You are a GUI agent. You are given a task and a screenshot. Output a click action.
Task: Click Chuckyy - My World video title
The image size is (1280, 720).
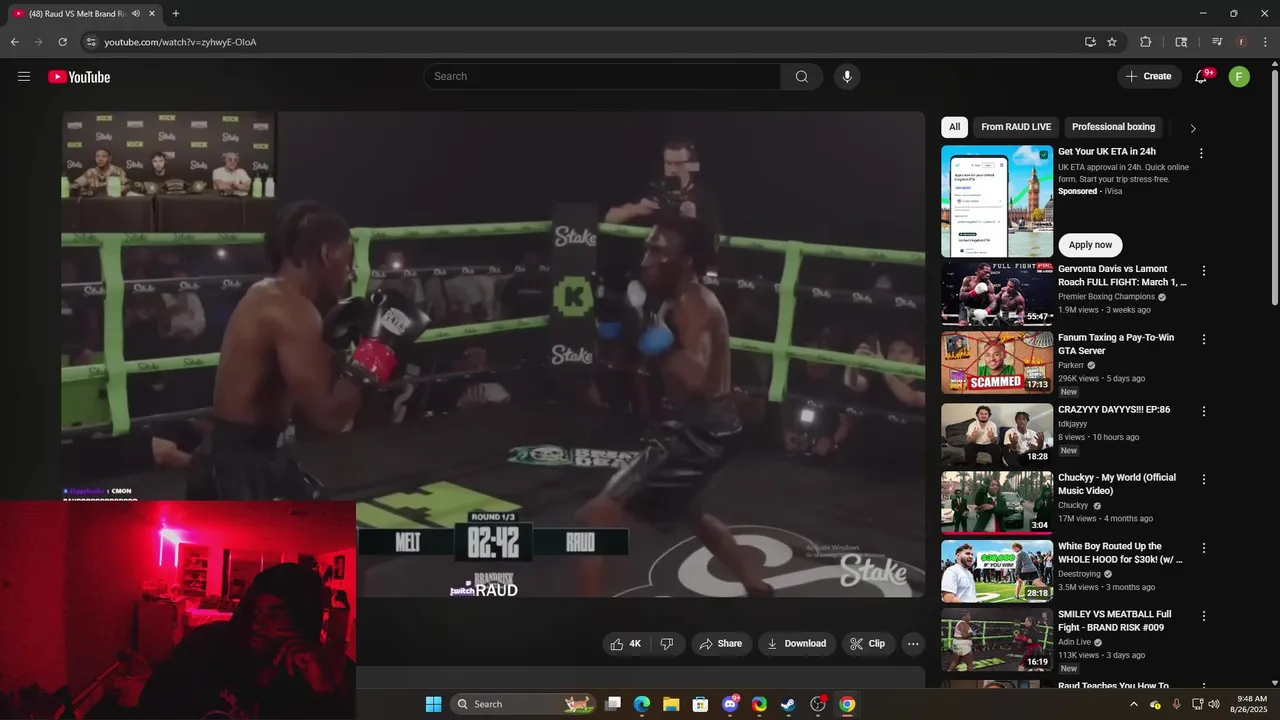click(x=1117, y=484)
